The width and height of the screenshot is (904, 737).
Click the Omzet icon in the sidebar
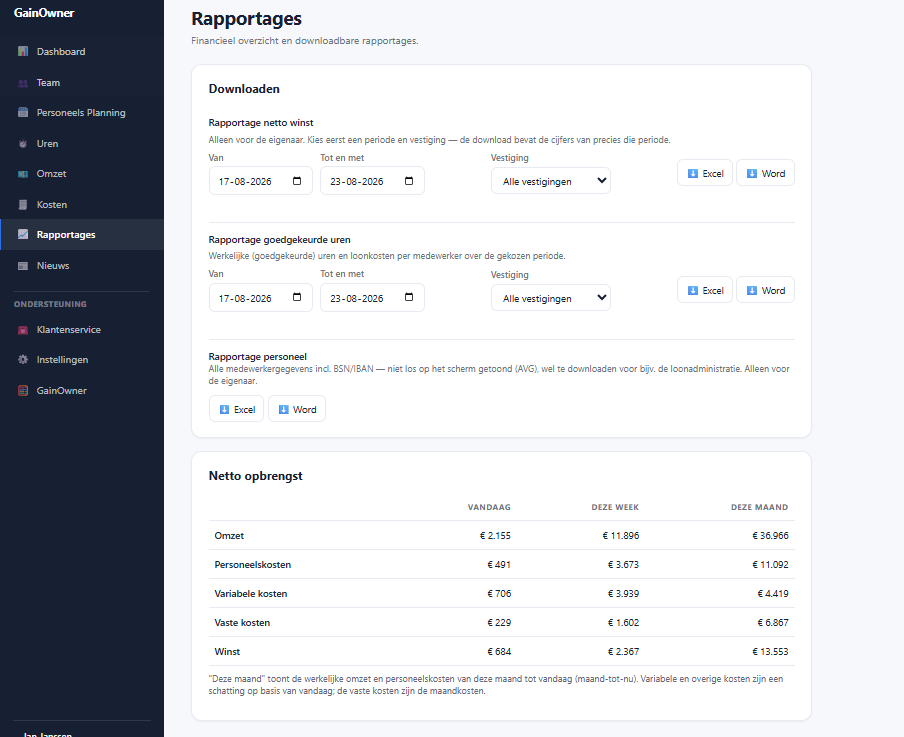click(23, 174)
